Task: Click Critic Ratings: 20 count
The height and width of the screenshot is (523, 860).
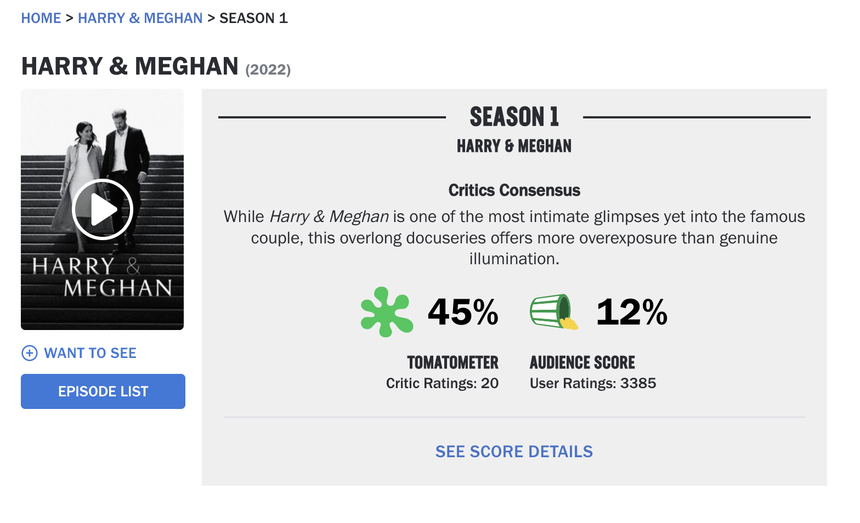Action: click(x=442, y=383)
